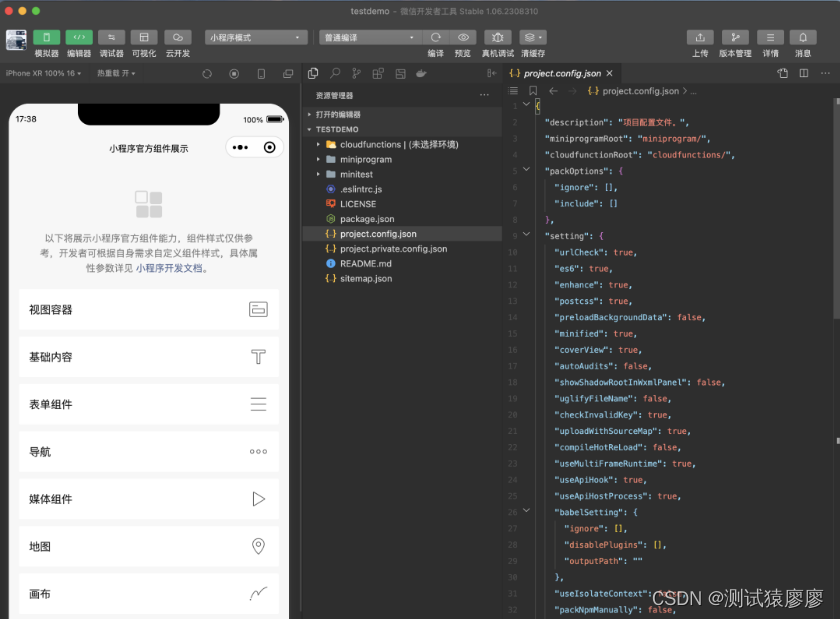The height and width of the screenshot is (619, 840).
Task: Collapse the explorer sidebar arrow icon
Action: pos(491,73)
